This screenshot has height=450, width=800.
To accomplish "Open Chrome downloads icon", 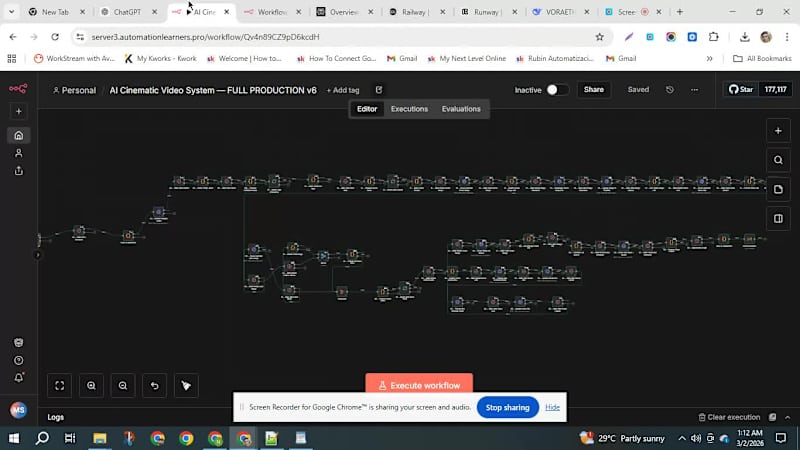I will coord(744,37).
